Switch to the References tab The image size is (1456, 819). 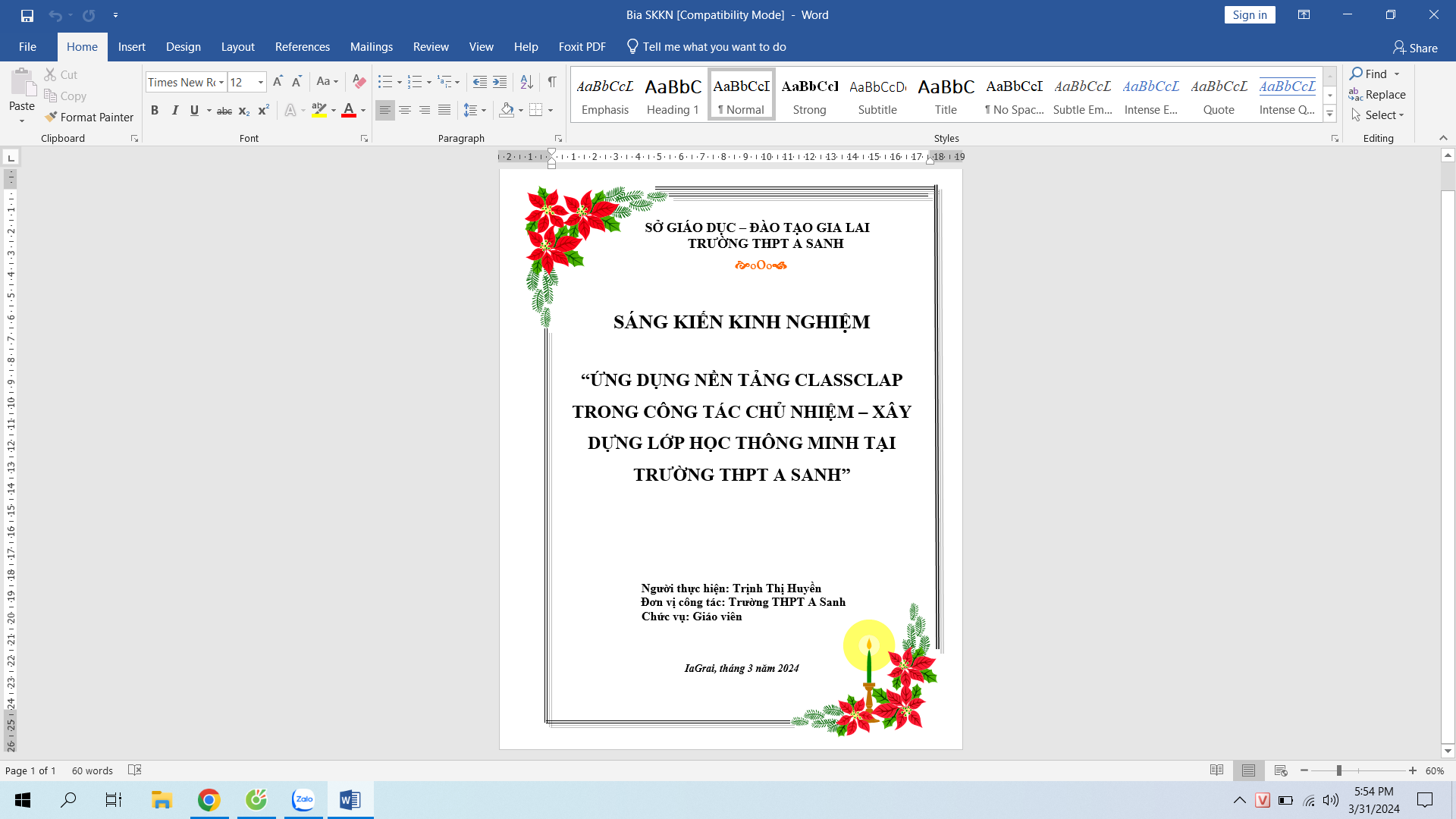pyautogui.click(x=303, y=47)
